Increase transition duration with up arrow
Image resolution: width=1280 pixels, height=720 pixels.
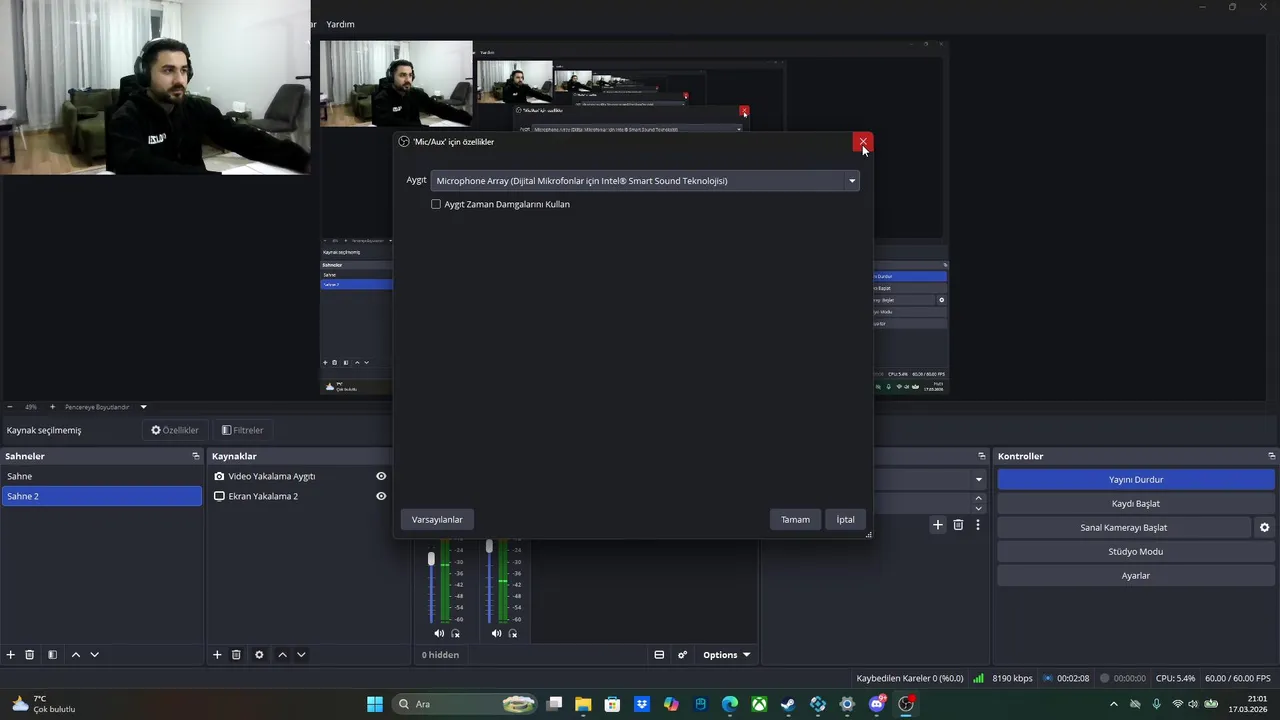point(978,498)
